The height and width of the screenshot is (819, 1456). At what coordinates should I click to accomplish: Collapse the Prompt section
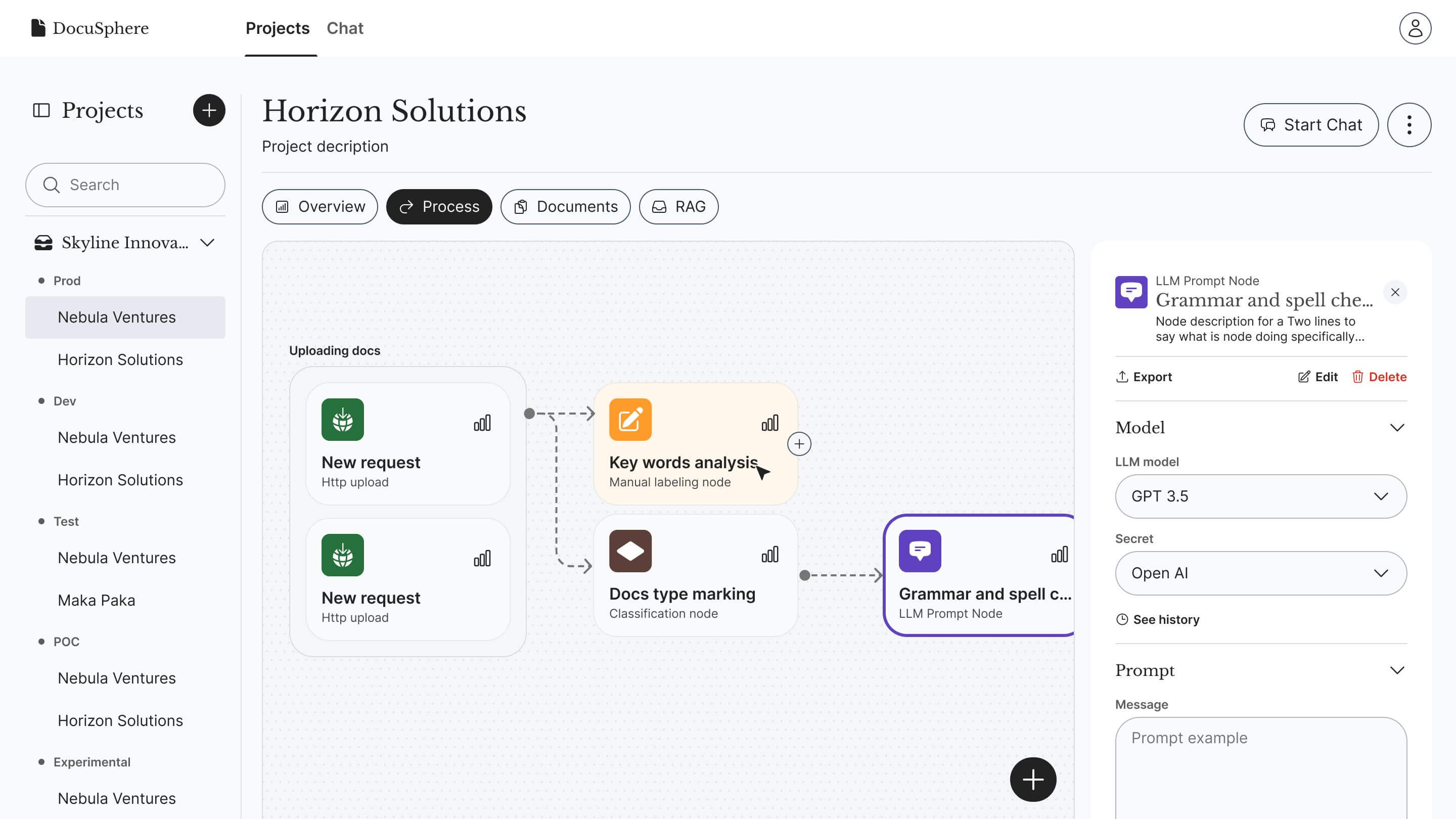(x=1397, y=670)
